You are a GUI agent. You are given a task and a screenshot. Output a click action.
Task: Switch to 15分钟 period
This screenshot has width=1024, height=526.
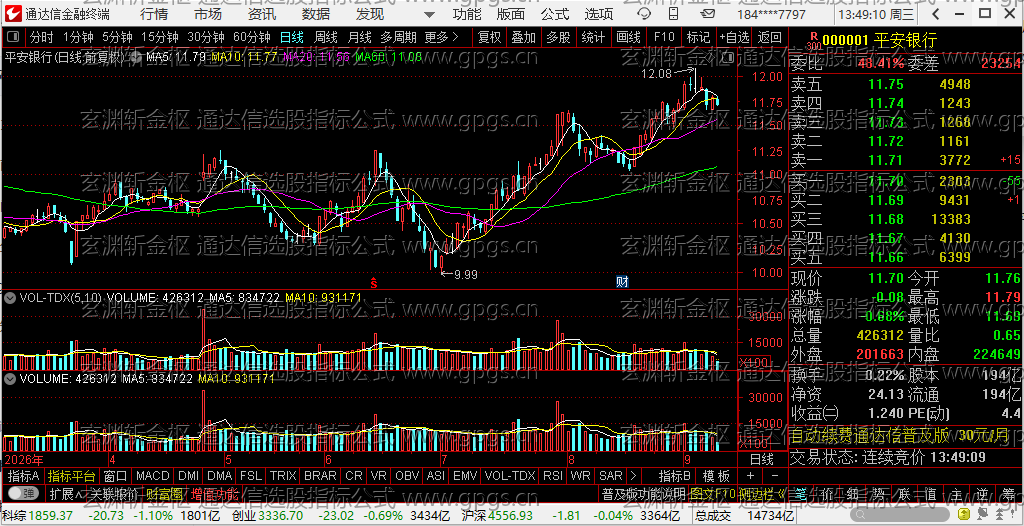pyautogui.click(x=159, y=38)
